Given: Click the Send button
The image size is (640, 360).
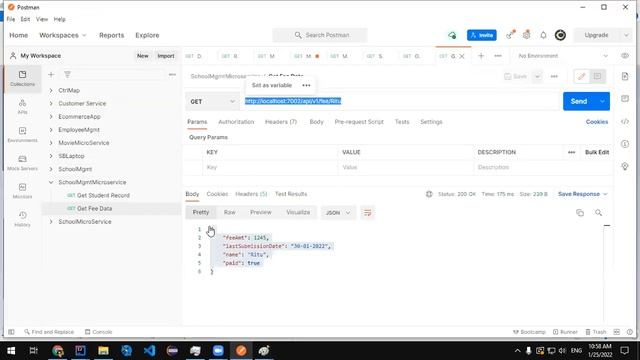Looking at the screenshot, I should (x=579, y=101).
